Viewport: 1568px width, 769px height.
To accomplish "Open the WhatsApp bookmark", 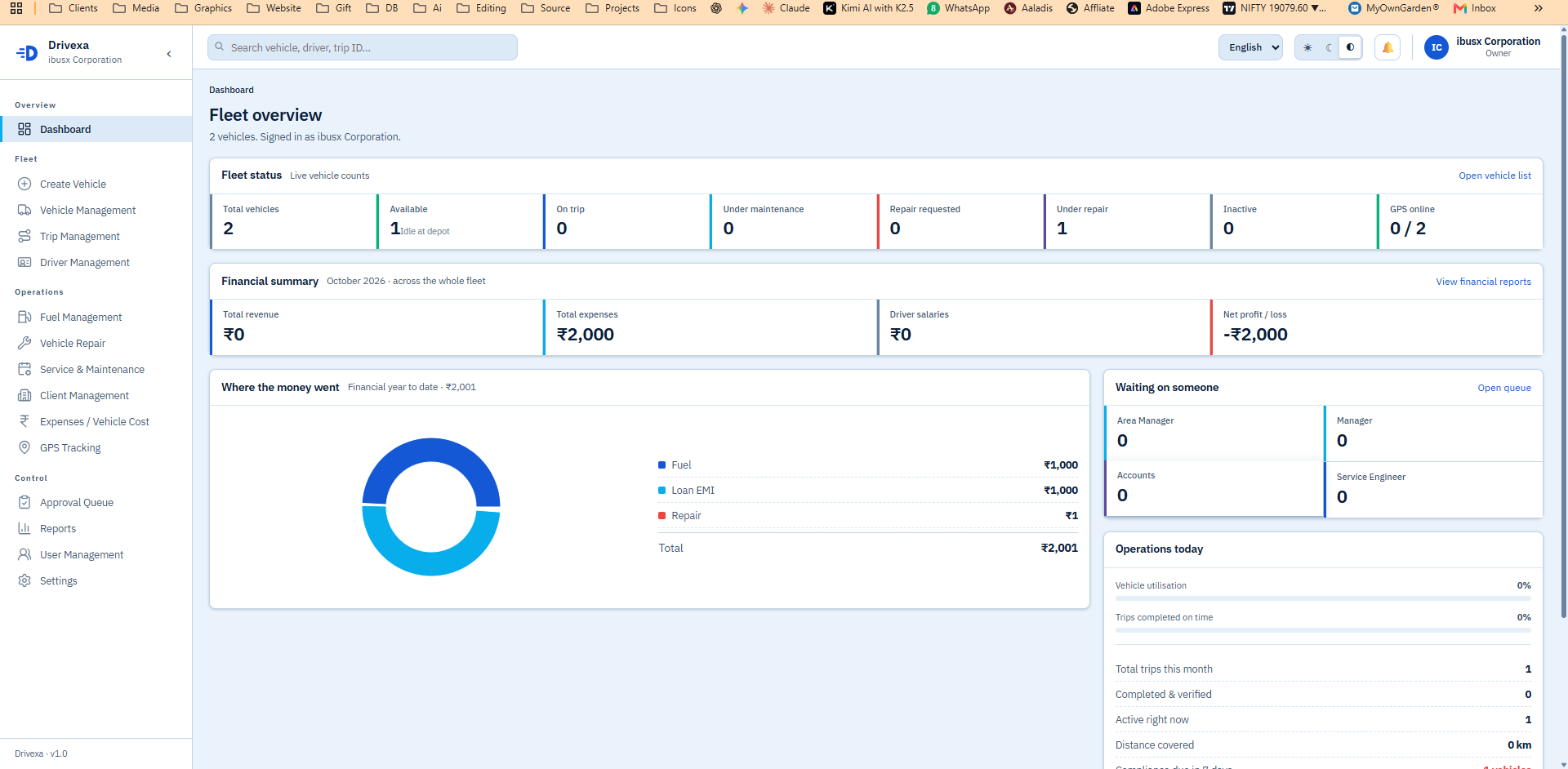I will tap(958, 8).
